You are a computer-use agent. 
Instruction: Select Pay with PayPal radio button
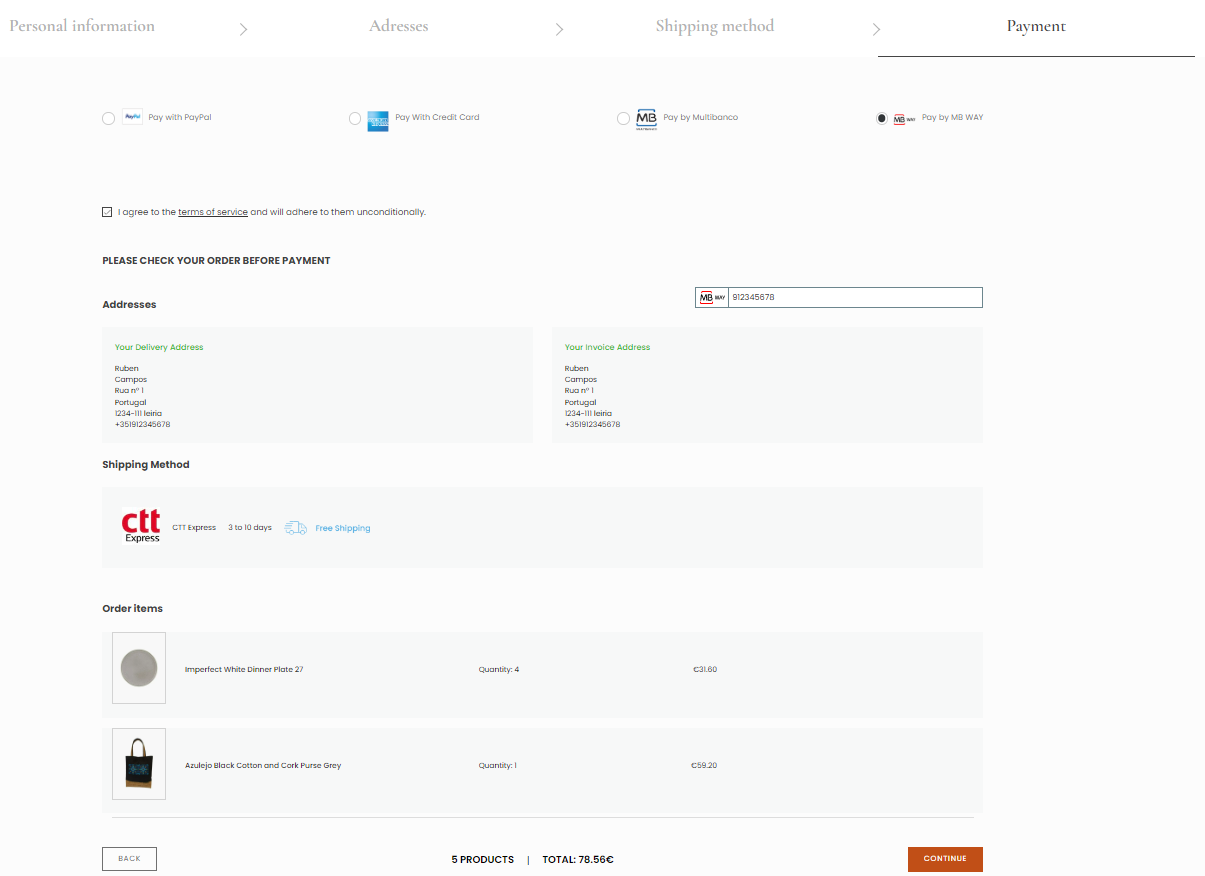pos(108,119)
